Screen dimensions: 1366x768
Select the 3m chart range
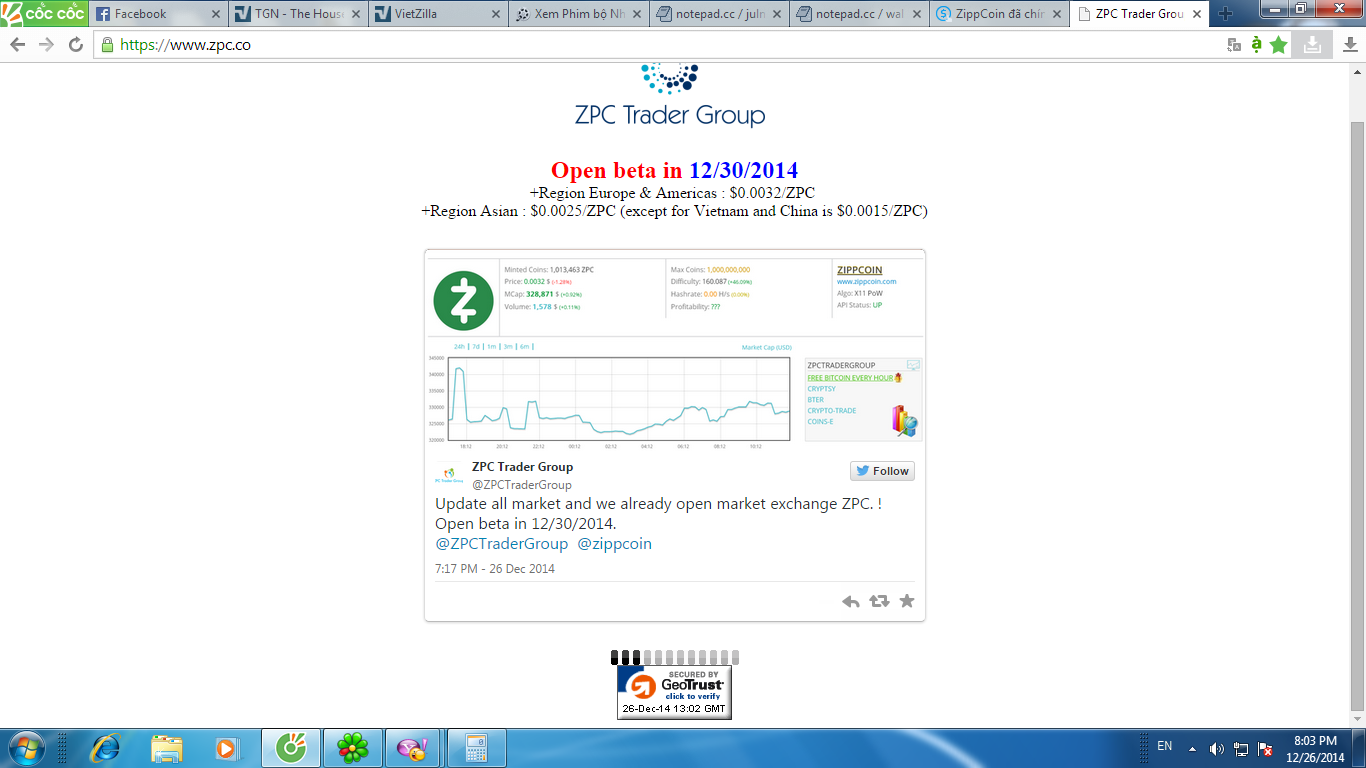point(508,346)
